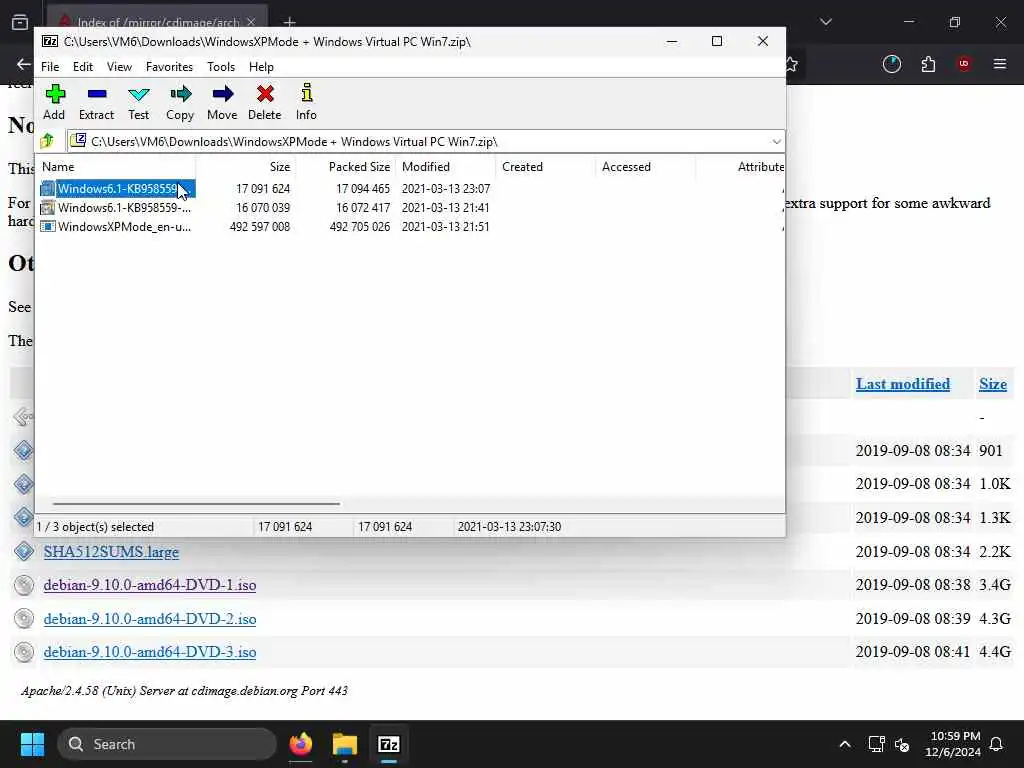Viewport: 1024px width, 768px height.
Task: Open the SHA512SUMS.large link
Action: tap(111, 552)
